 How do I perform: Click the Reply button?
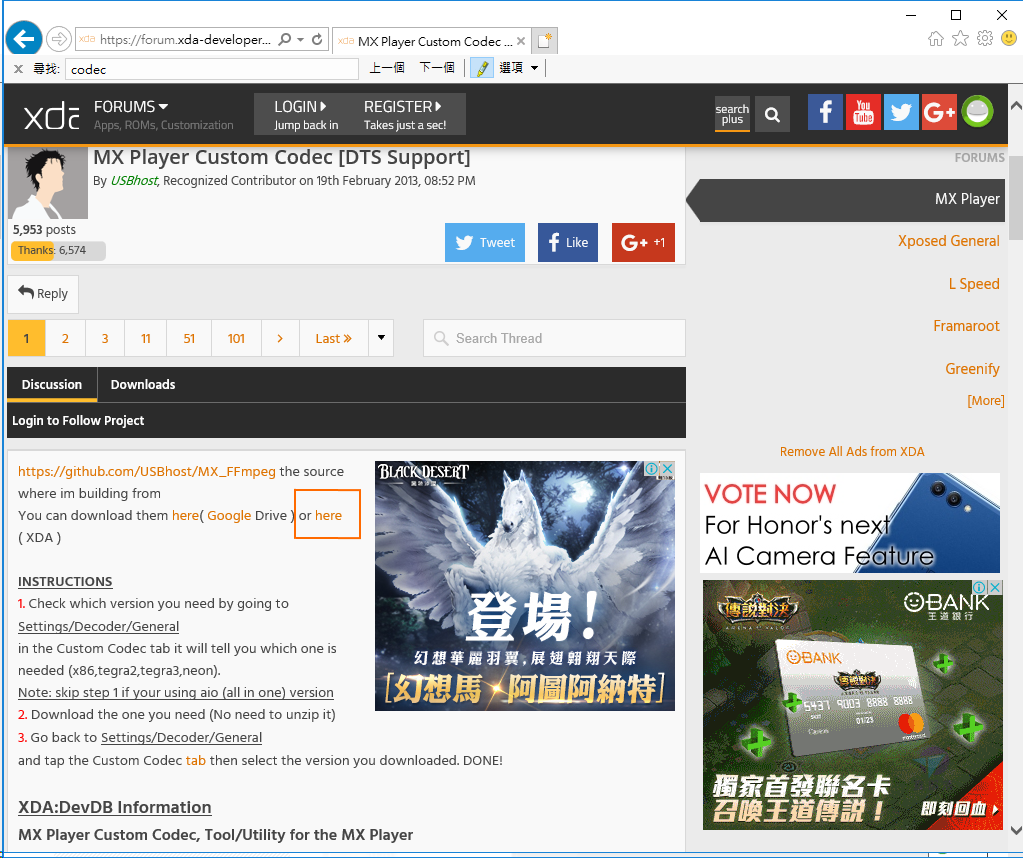coord(43,294)
